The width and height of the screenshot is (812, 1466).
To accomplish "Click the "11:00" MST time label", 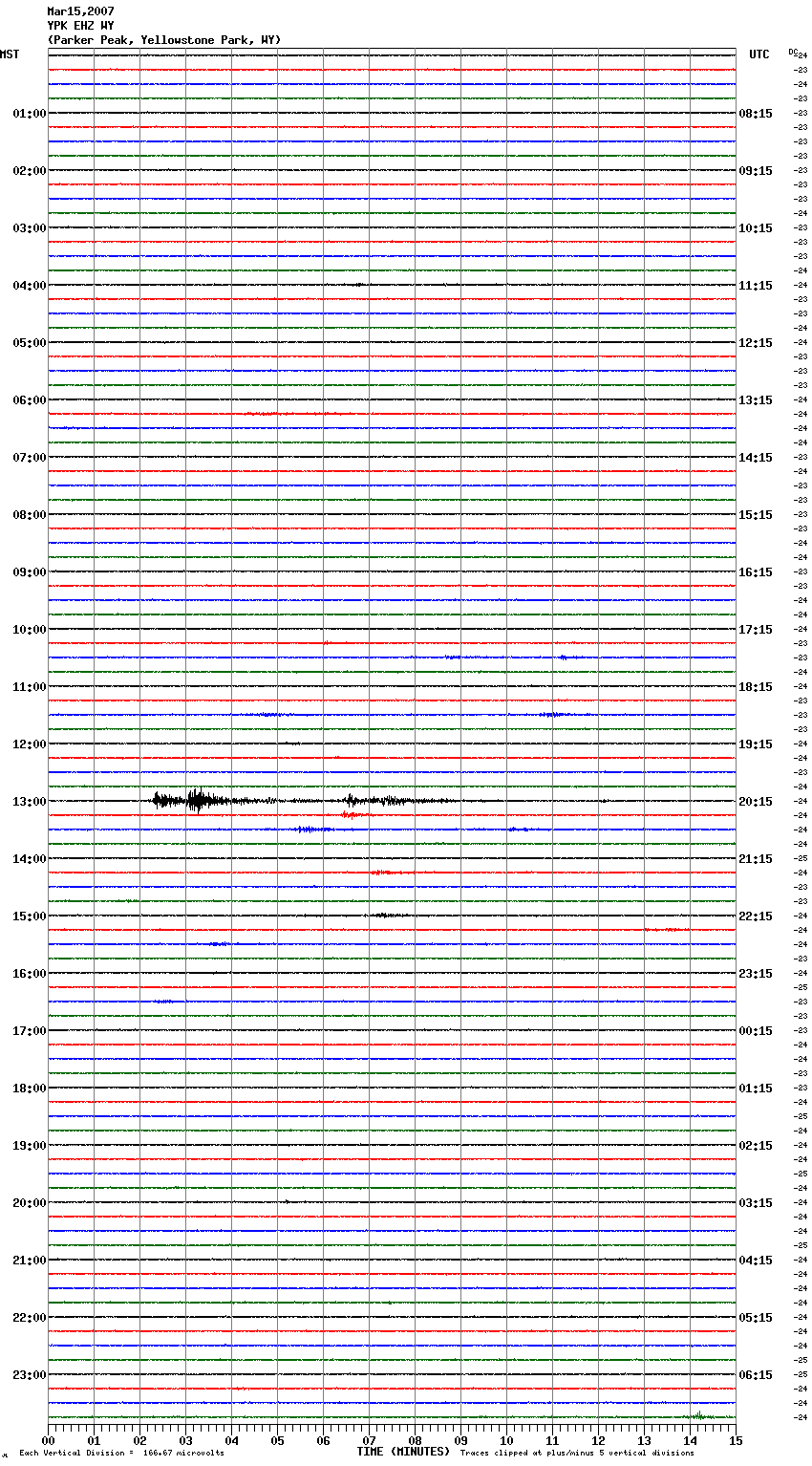I will (x=30, y=687).
